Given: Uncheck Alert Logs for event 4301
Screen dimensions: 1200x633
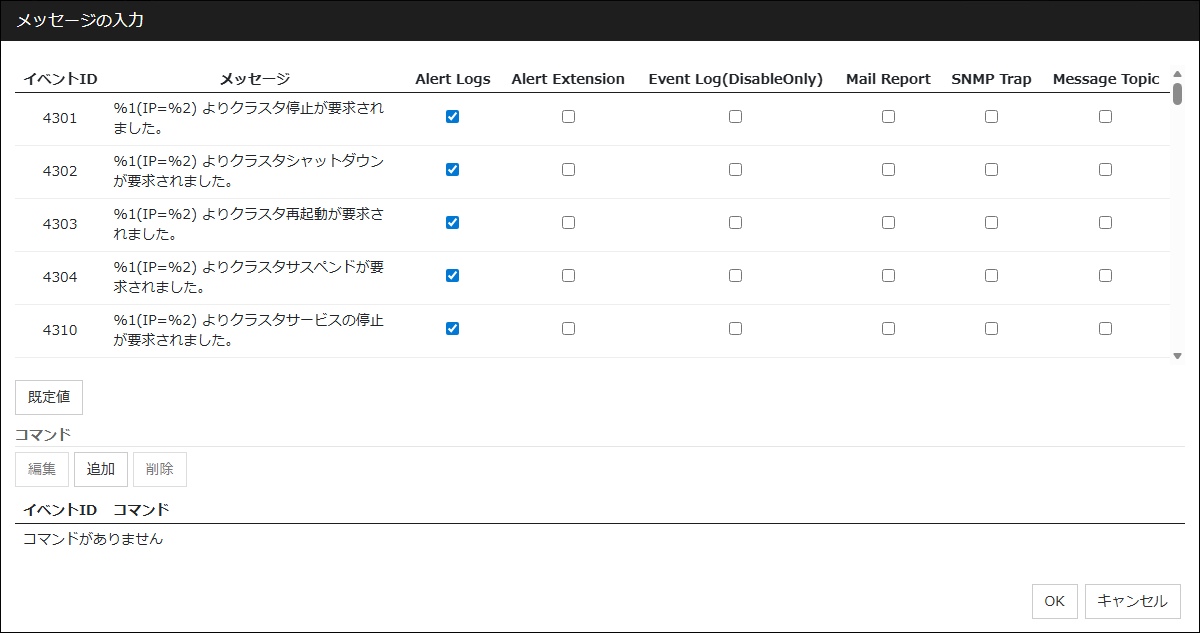Looking at the screenshot, I should pos(452,117).
